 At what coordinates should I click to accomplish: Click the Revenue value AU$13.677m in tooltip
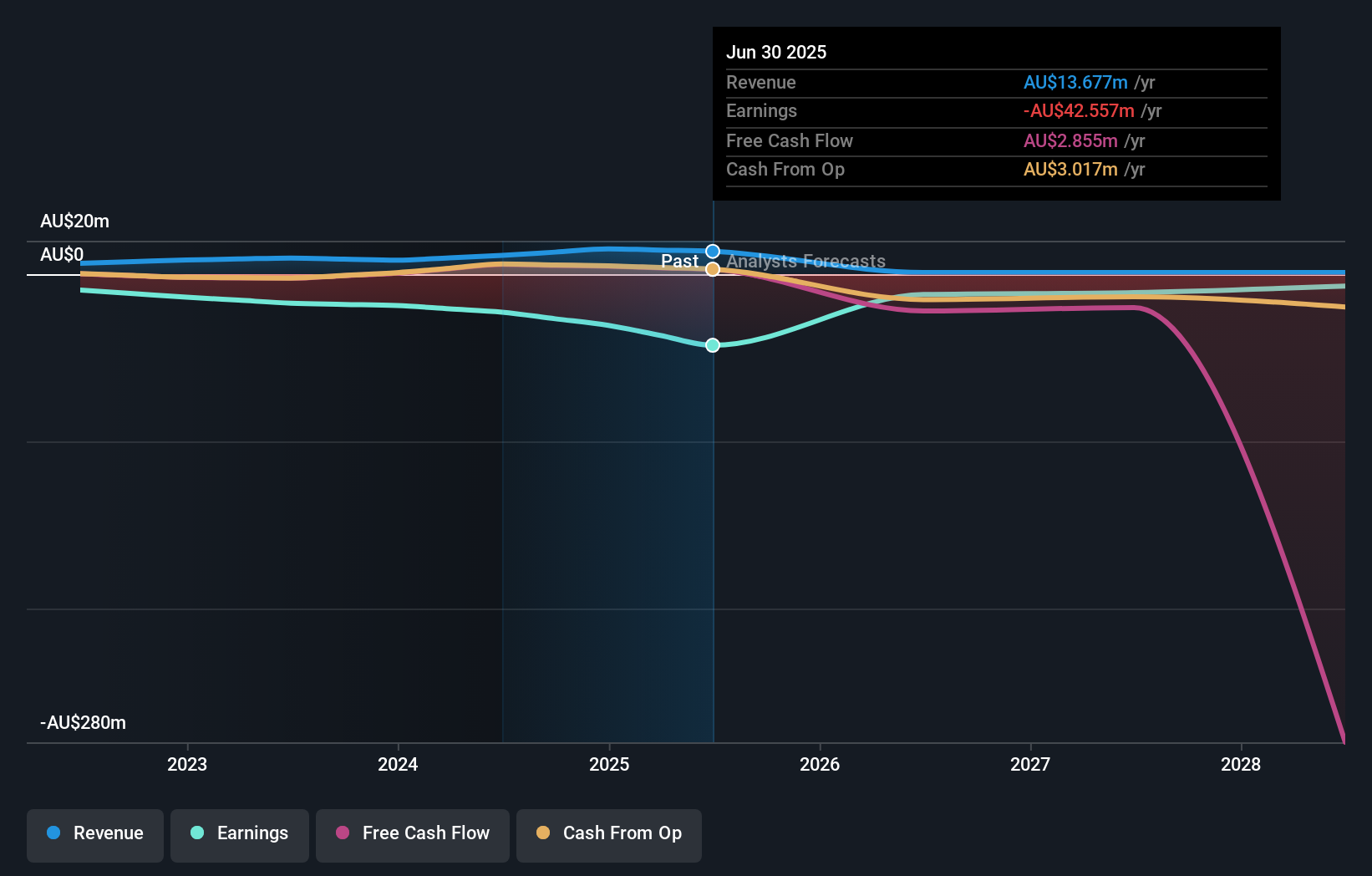point(1076,83)
